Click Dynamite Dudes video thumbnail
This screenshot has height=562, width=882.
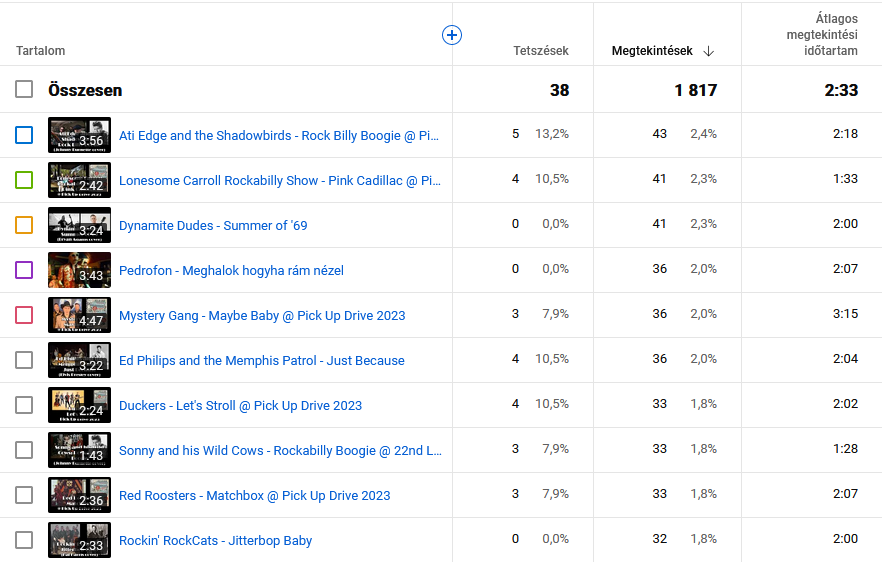tap(79, 225)
